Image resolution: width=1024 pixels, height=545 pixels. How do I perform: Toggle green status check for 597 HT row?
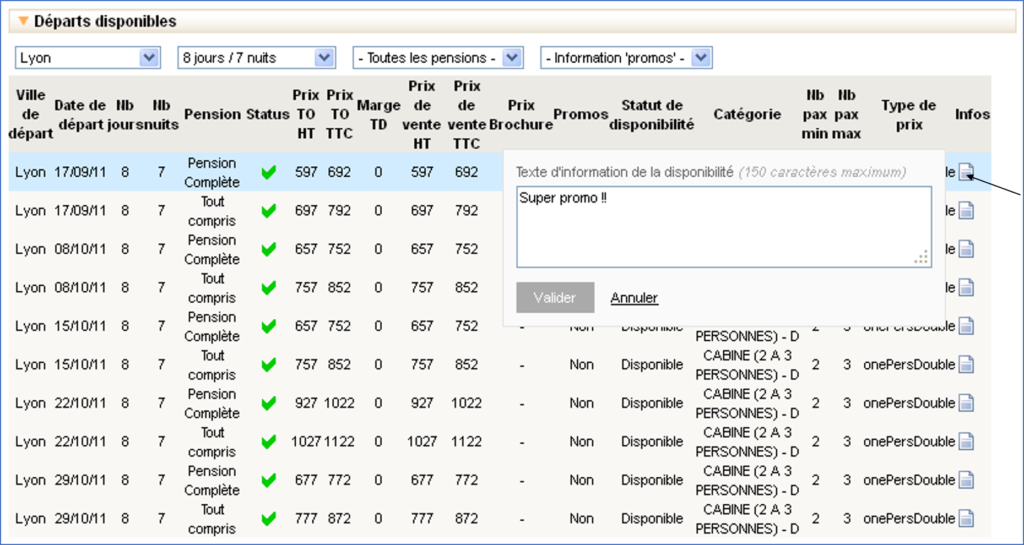click(x=268, y=173)
